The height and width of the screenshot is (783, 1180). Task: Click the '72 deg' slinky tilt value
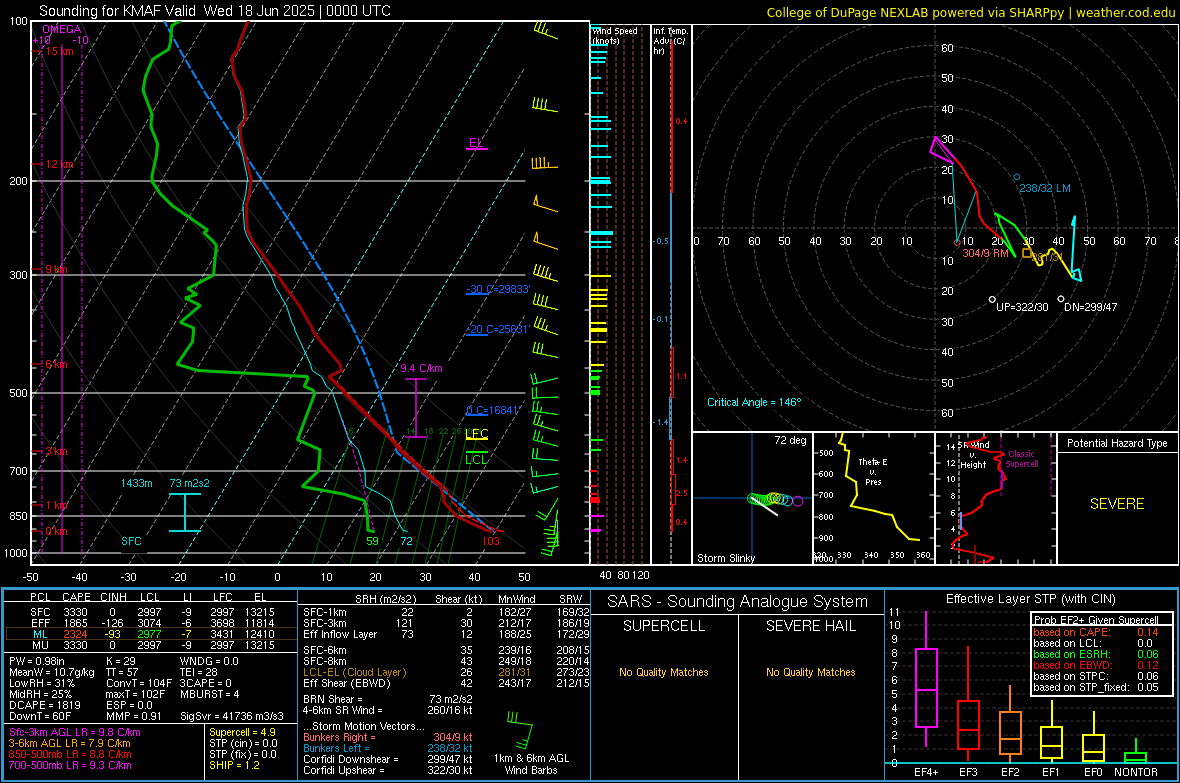[x=790, y=440]
